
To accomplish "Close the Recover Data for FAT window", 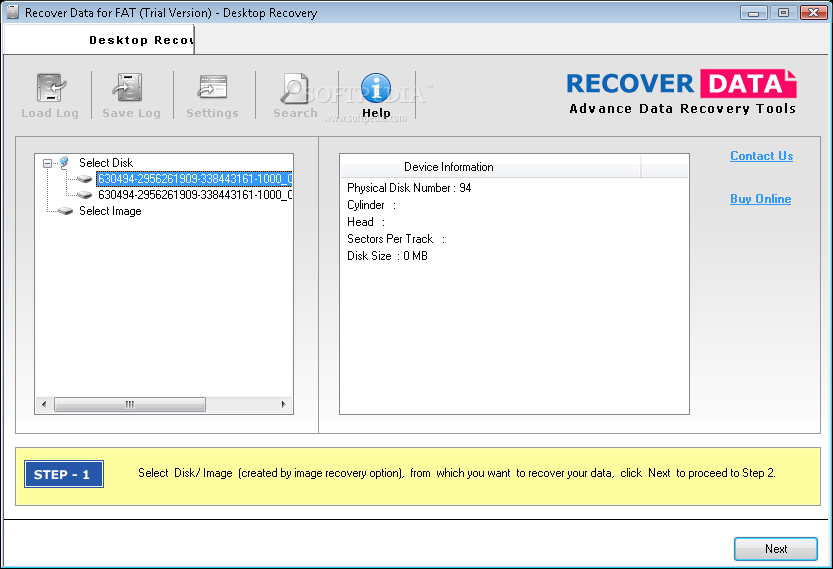I will point(813,12).
